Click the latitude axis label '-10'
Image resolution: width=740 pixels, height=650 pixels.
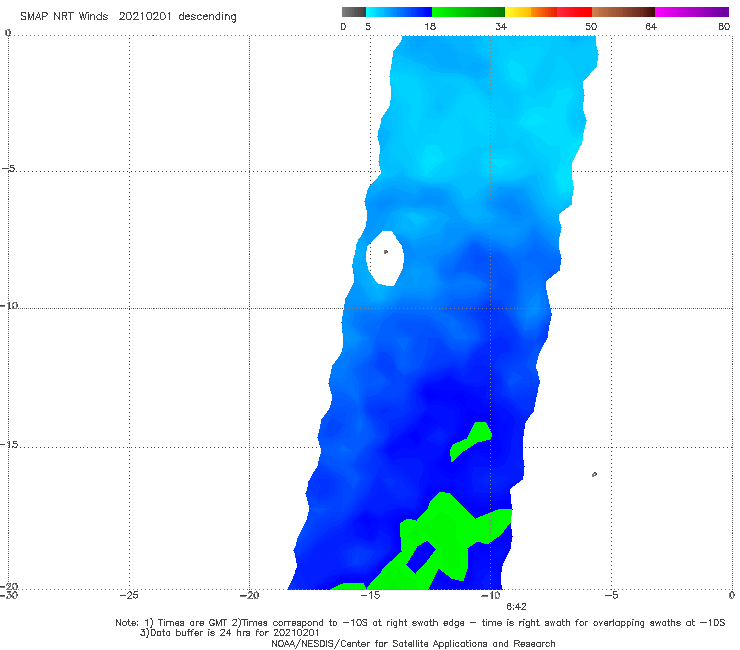point(9,305)
